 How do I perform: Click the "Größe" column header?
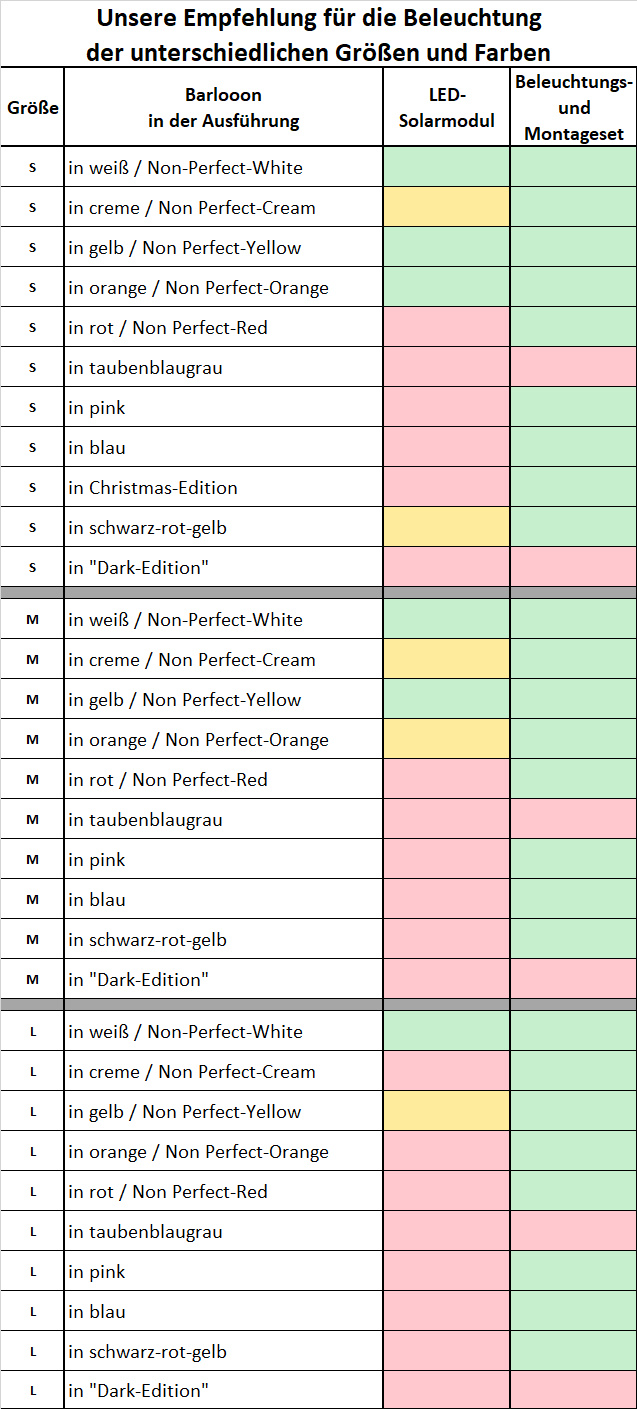click(x=32, y=108)
